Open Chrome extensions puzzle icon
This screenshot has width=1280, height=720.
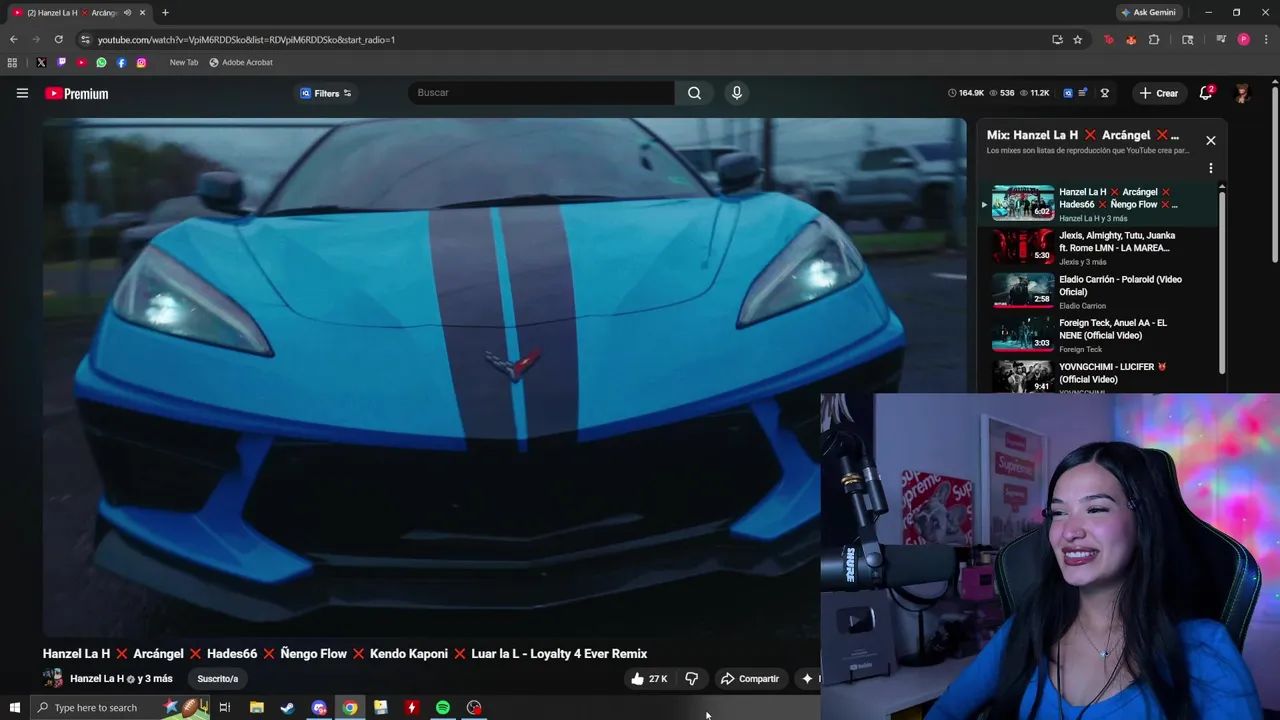click(1154, 40)
